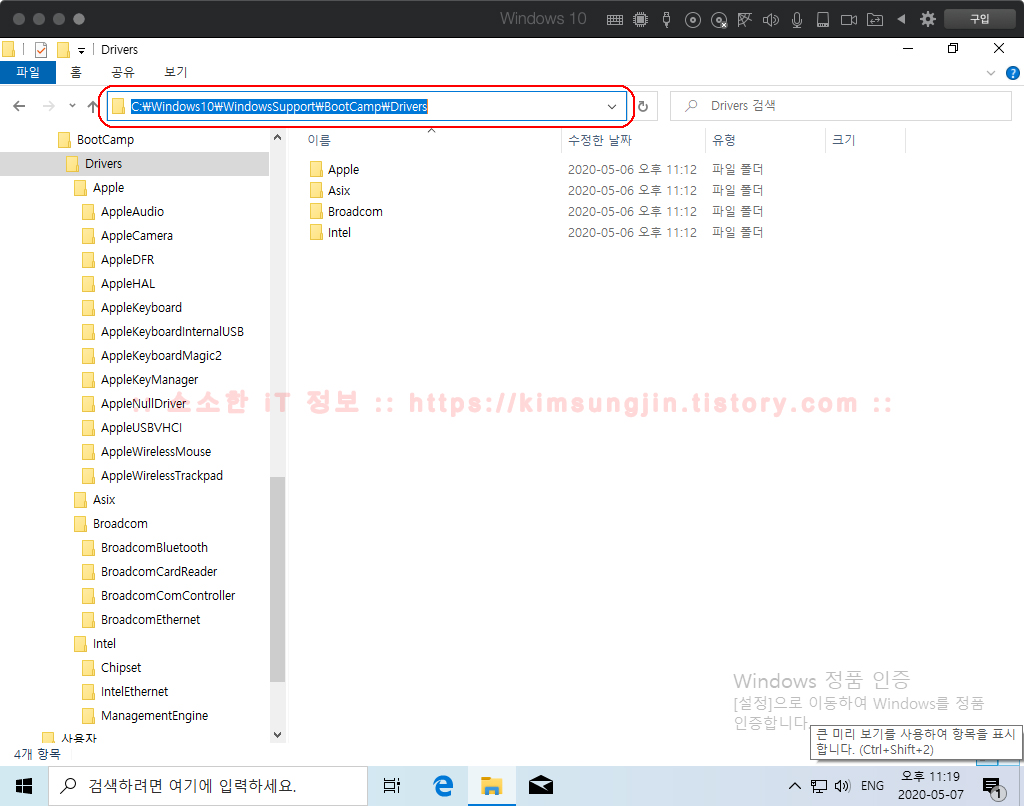This screenshot has width=1024, height=806.
Task: Click the 구입 purchase button
Action: click(980, 19)
